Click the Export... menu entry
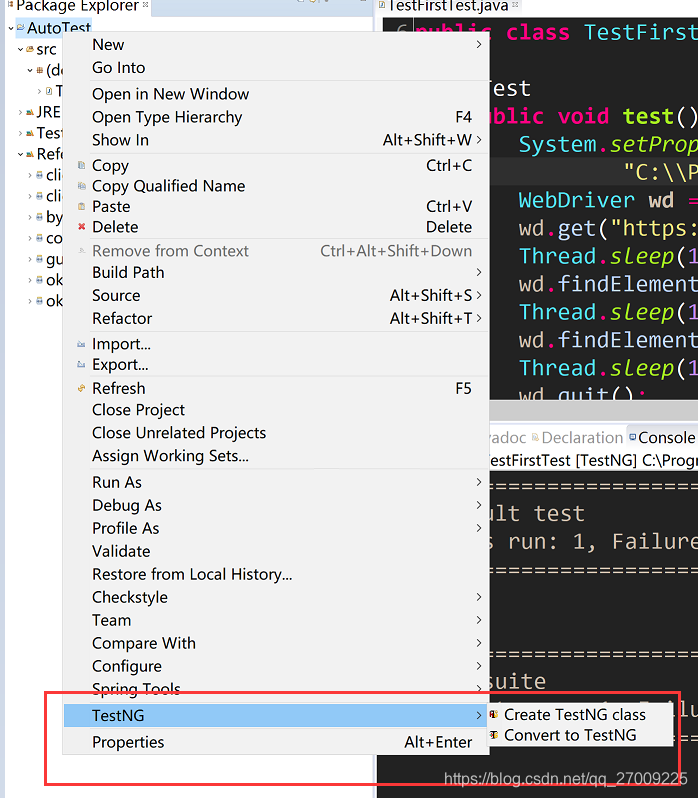The width and height of the screenshot is (698, 798). pyautogui.click(x=276, y=364)
